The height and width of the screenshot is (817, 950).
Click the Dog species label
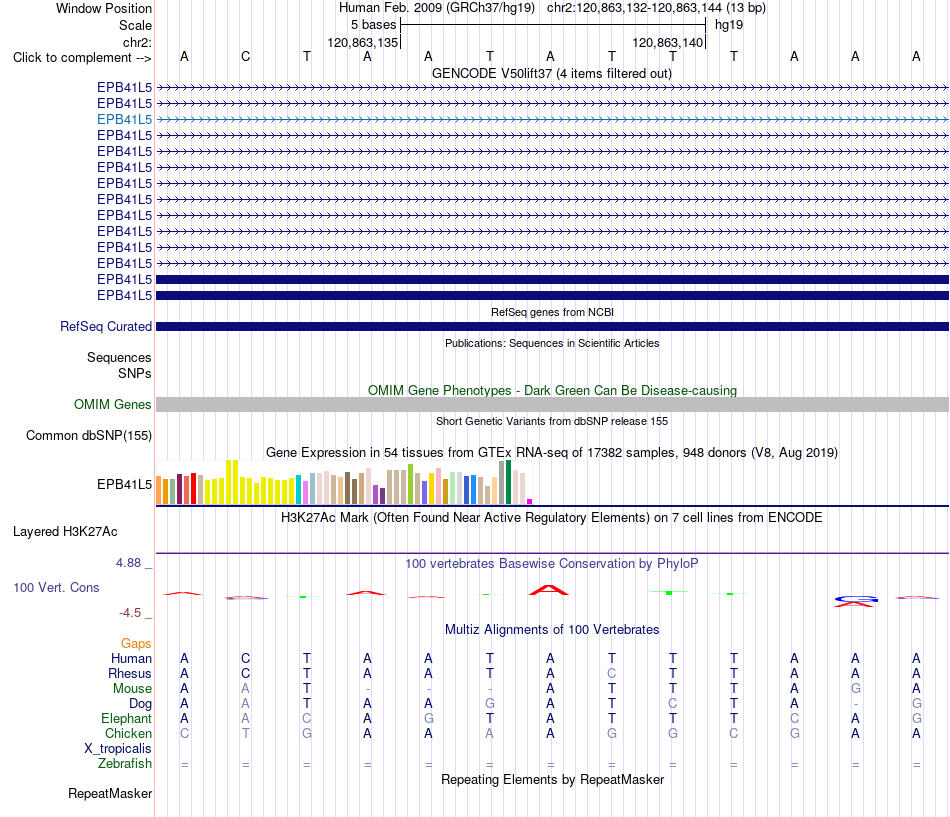[140, 704]
